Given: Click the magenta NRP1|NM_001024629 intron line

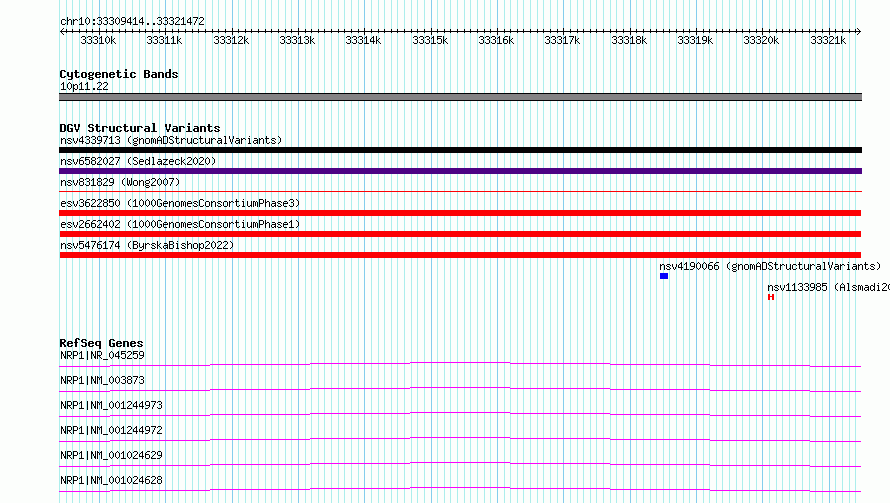Looking at the screenshot, I should [460, 464].
